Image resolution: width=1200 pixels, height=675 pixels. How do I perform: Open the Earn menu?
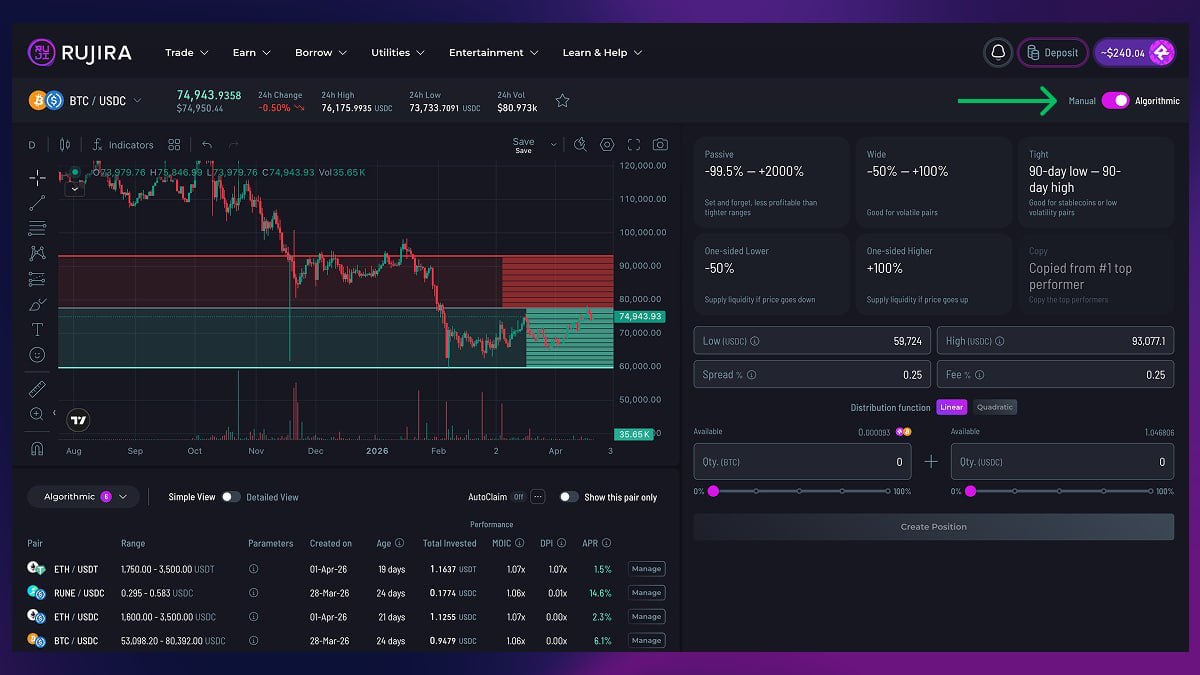[x=252, y=53]
